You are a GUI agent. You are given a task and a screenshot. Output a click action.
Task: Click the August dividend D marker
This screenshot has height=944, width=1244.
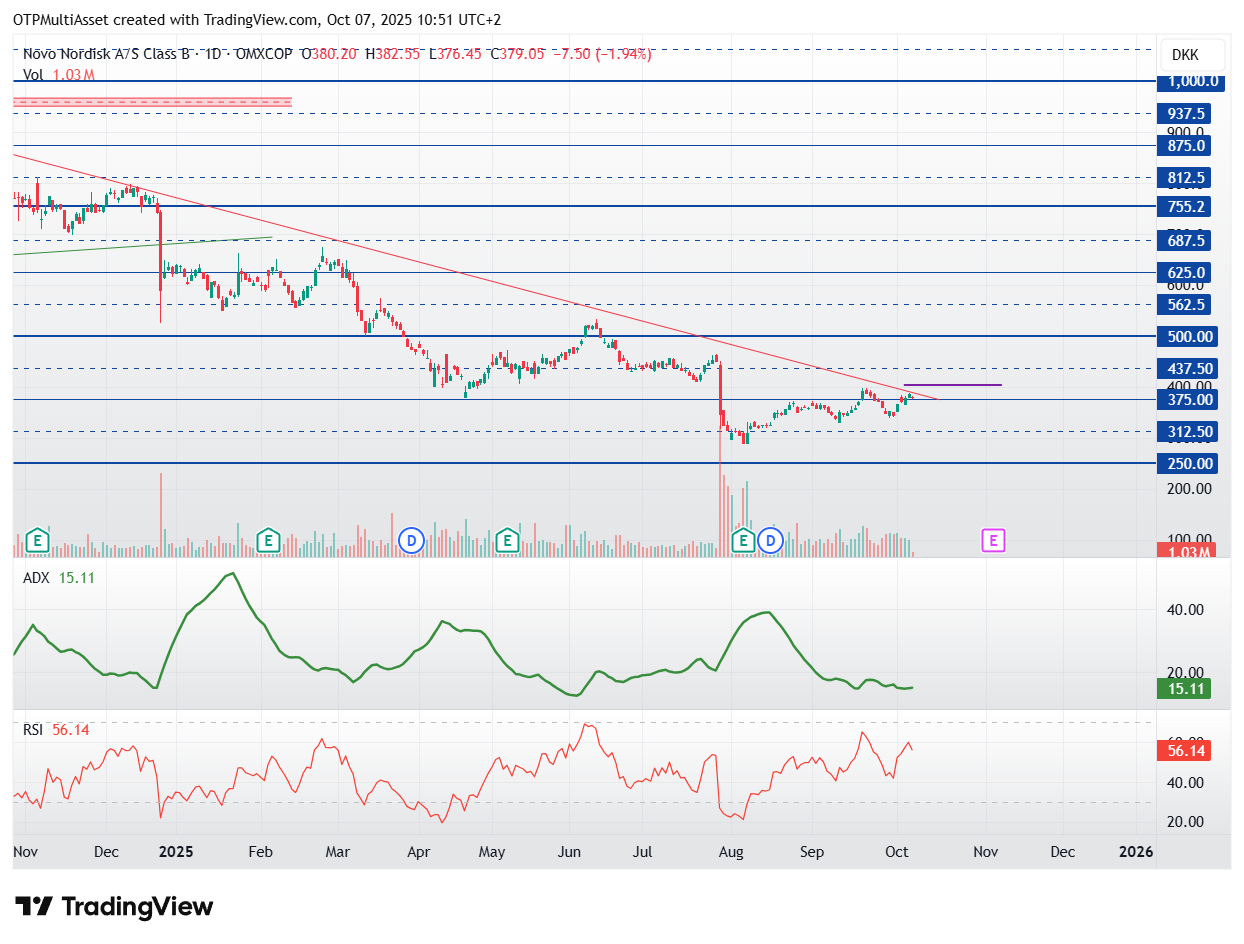(x=770, y=541)
